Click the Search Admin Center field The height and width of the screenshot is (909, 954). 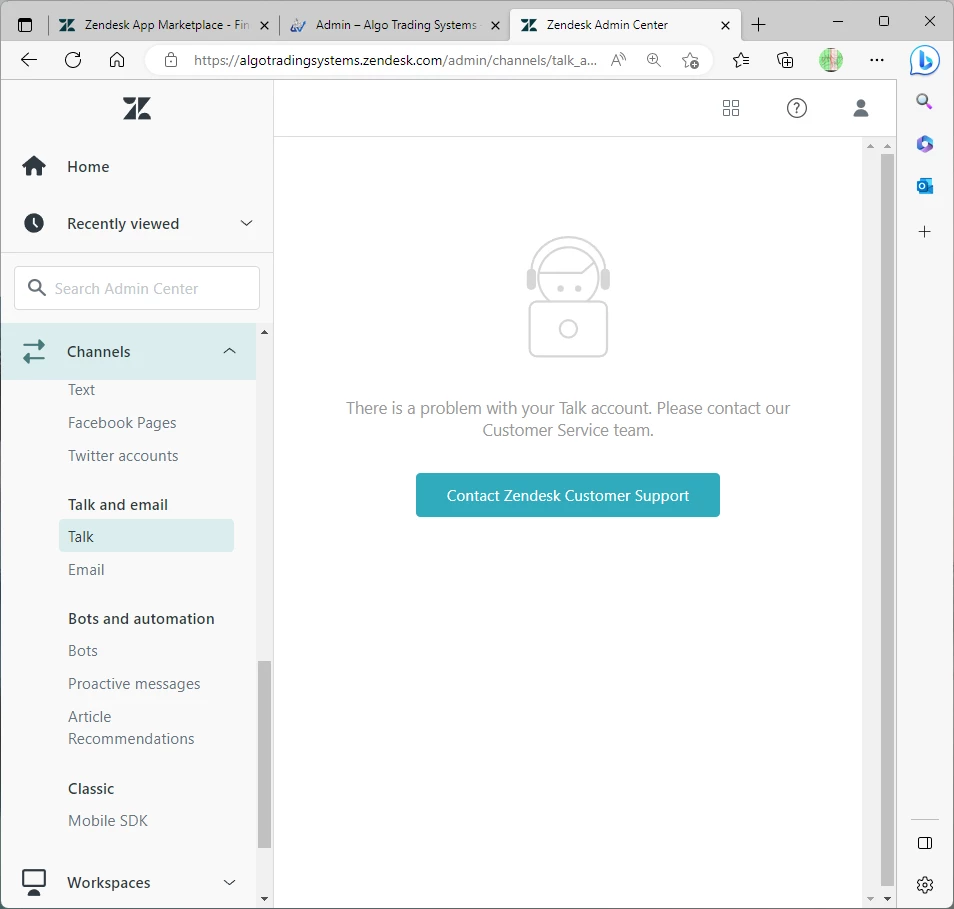pos(137,288)
